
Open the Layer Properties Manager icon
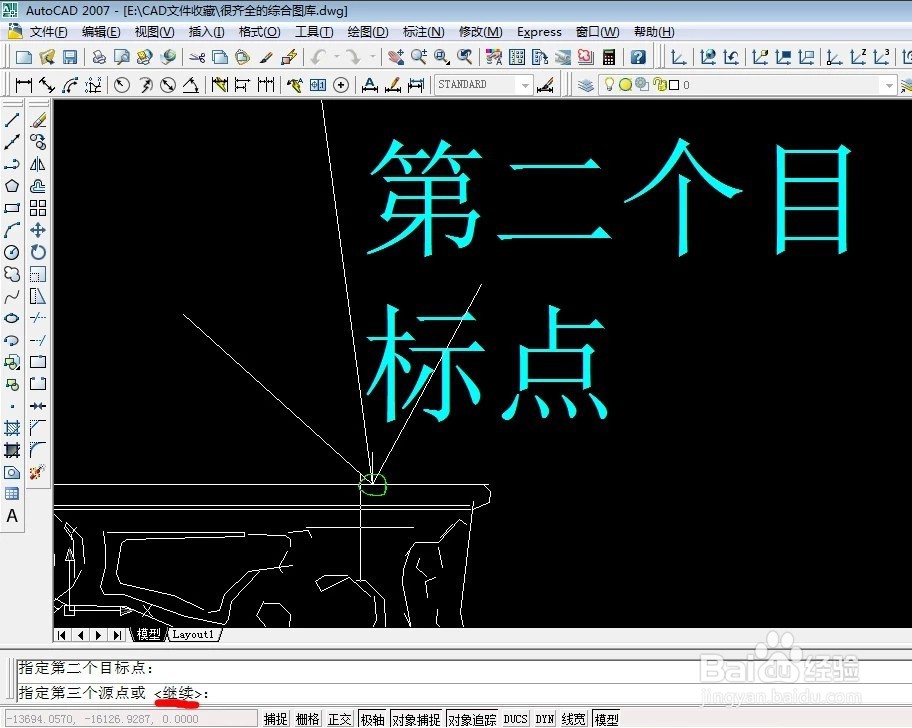point(586,85)
